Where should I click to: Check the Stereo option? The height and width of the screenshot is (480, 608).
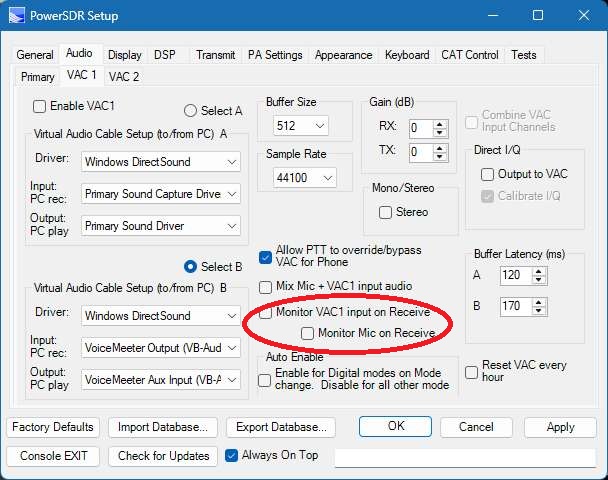[x=385, y=212]
